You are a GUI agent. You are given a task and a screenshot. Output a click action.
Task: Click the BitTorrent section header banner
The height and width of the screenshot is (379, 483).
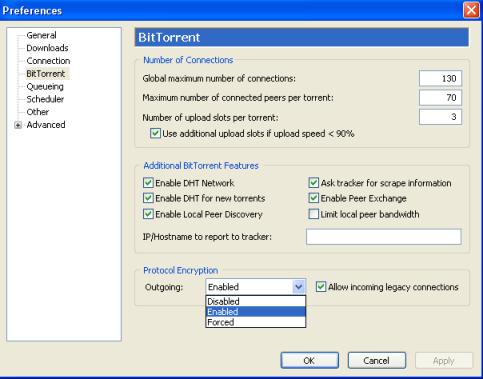302,37
